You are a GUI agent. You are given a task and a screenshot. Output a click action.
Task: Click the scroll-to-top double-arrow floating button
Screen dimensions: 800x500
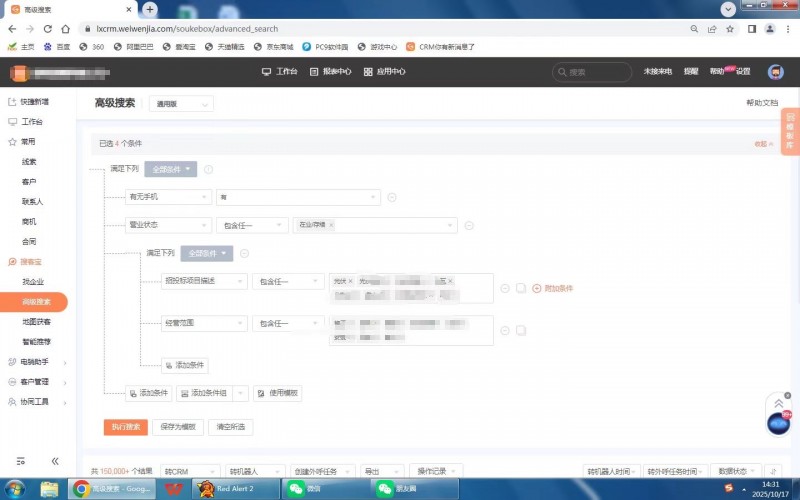pyautogui.click(x=779, y=403)
